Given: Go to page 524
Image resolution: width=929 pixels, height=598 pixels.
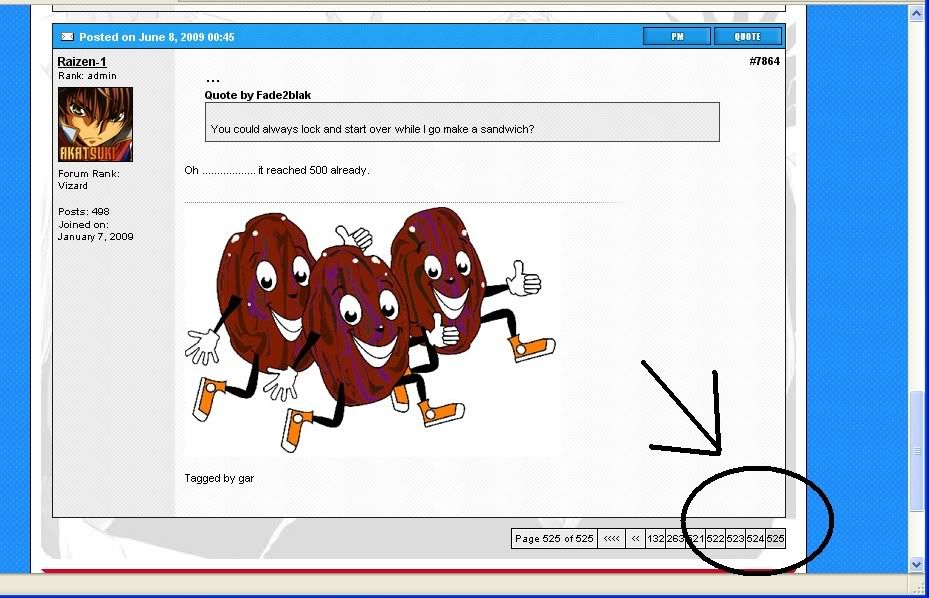Looking at the screenshot, I should click(755, 538).
